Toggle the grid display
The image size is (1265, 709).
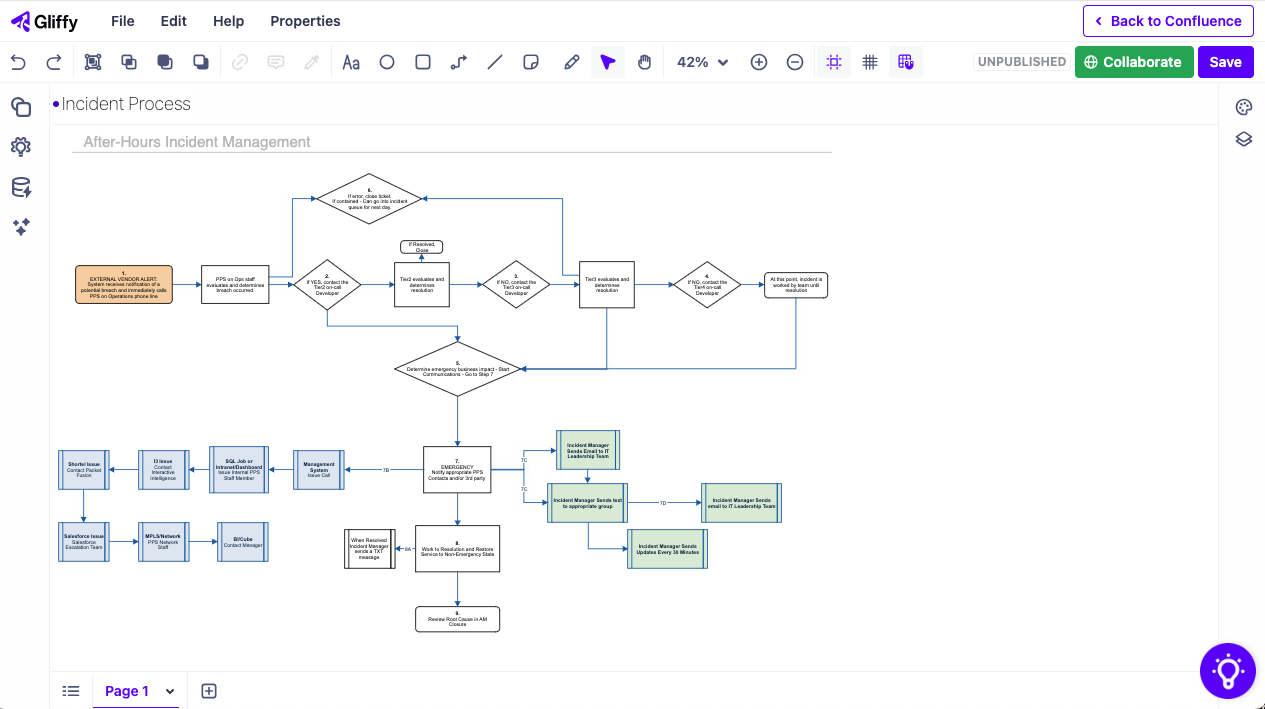pyautogui.click(x=870, y=62)
